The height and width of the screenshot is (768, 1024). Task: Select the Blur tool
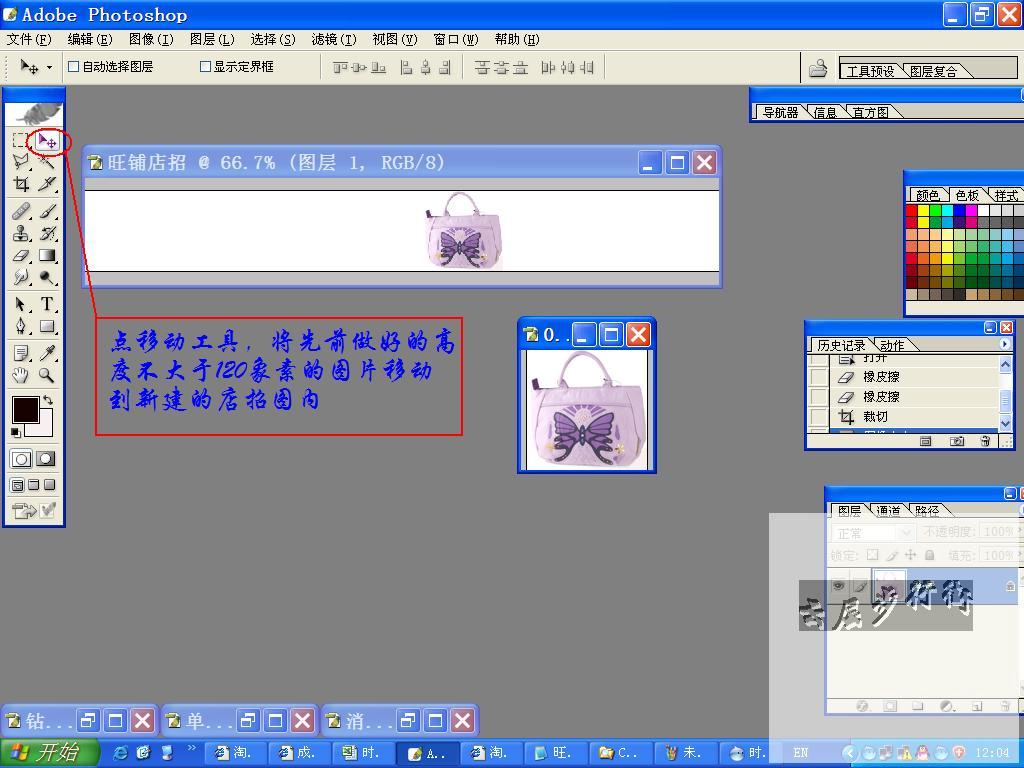coord(20,278)
